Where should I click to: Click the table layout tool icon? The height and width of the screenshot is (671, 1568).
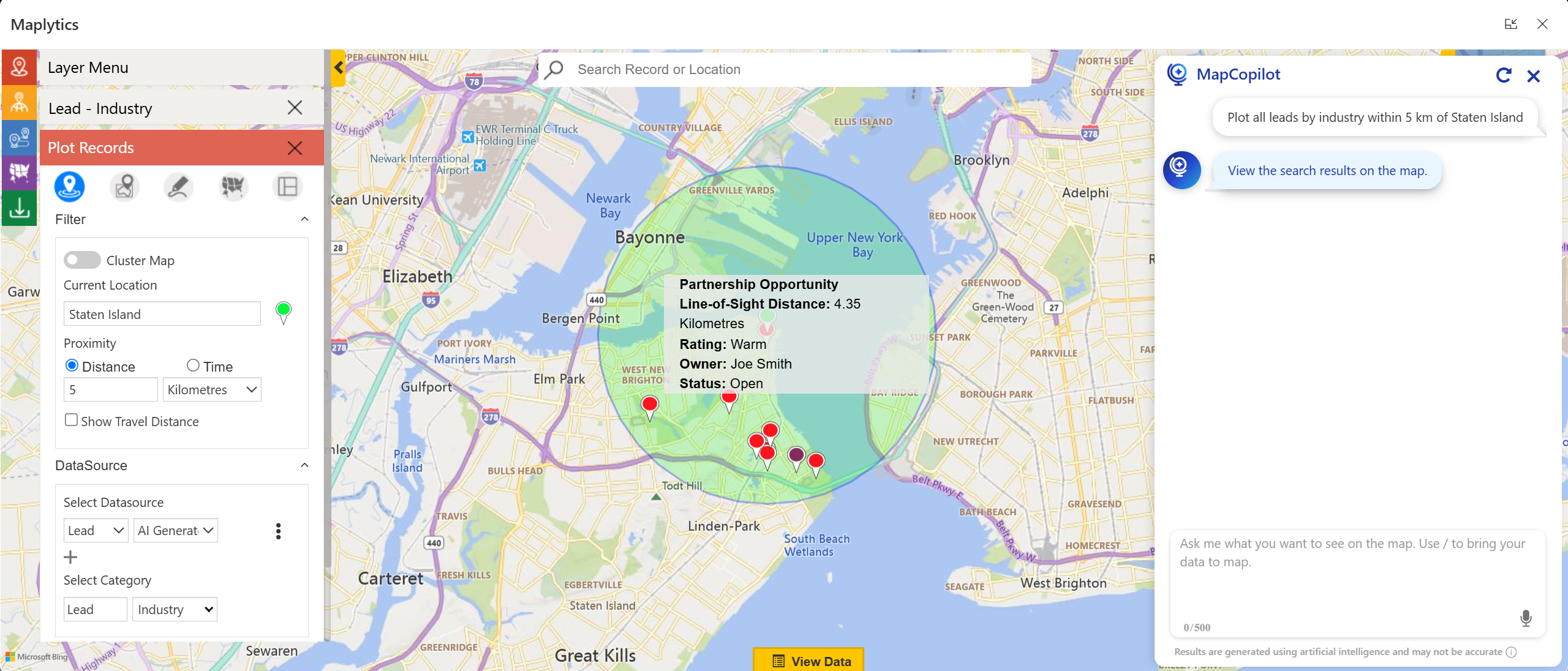(287, 187)
